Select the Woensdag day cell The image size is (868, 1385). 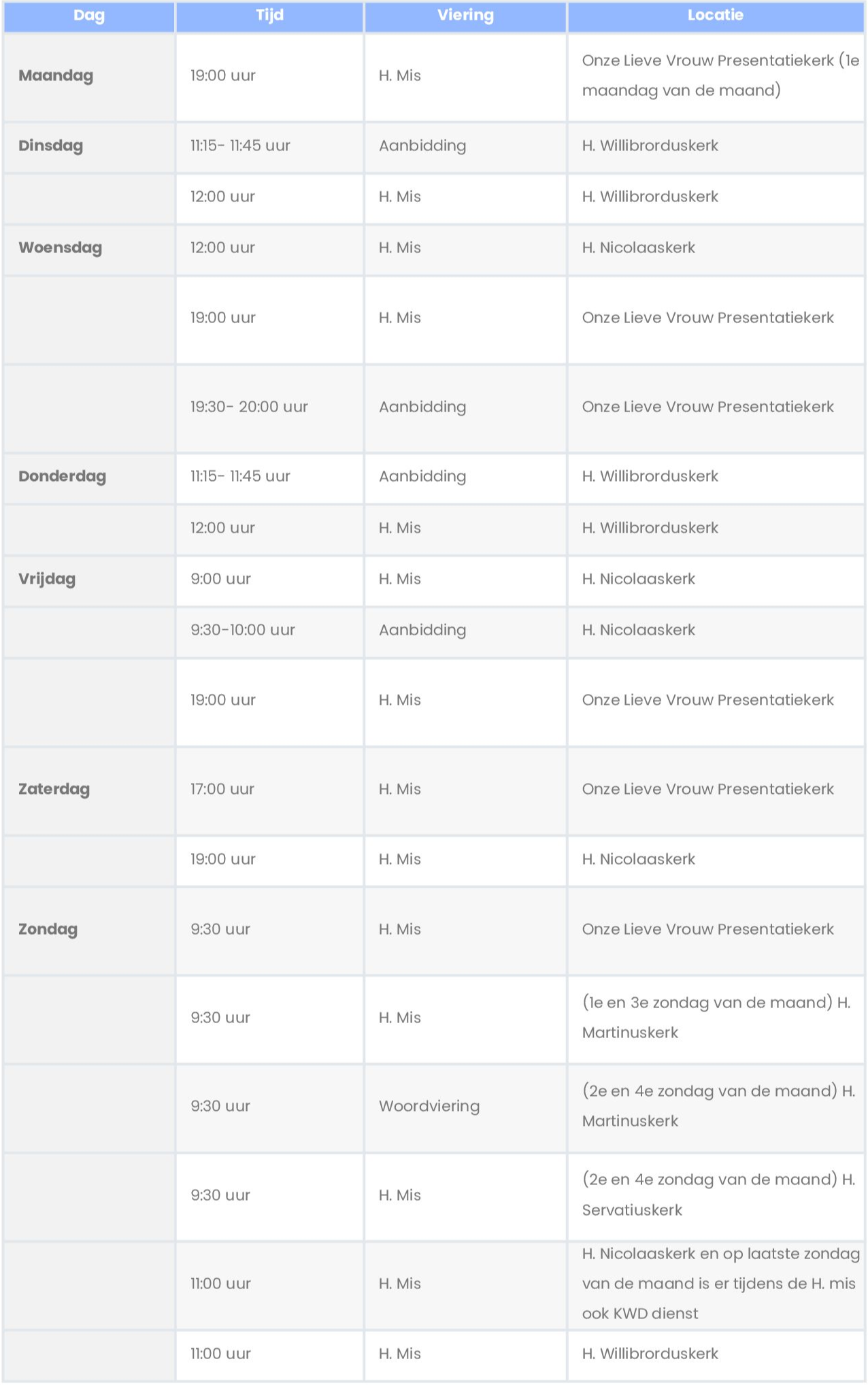point(89,249)
